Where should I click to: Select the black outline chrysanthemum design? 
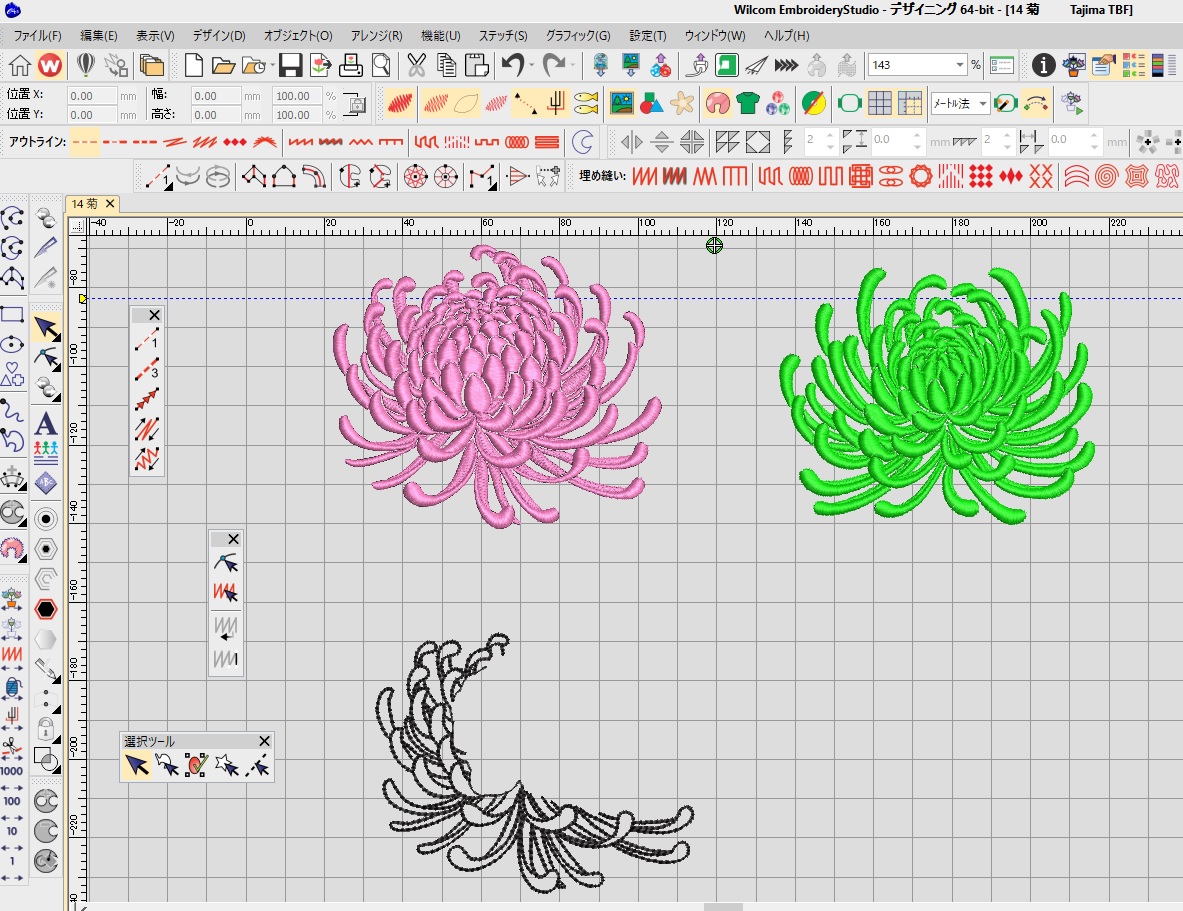pos(533,763)
